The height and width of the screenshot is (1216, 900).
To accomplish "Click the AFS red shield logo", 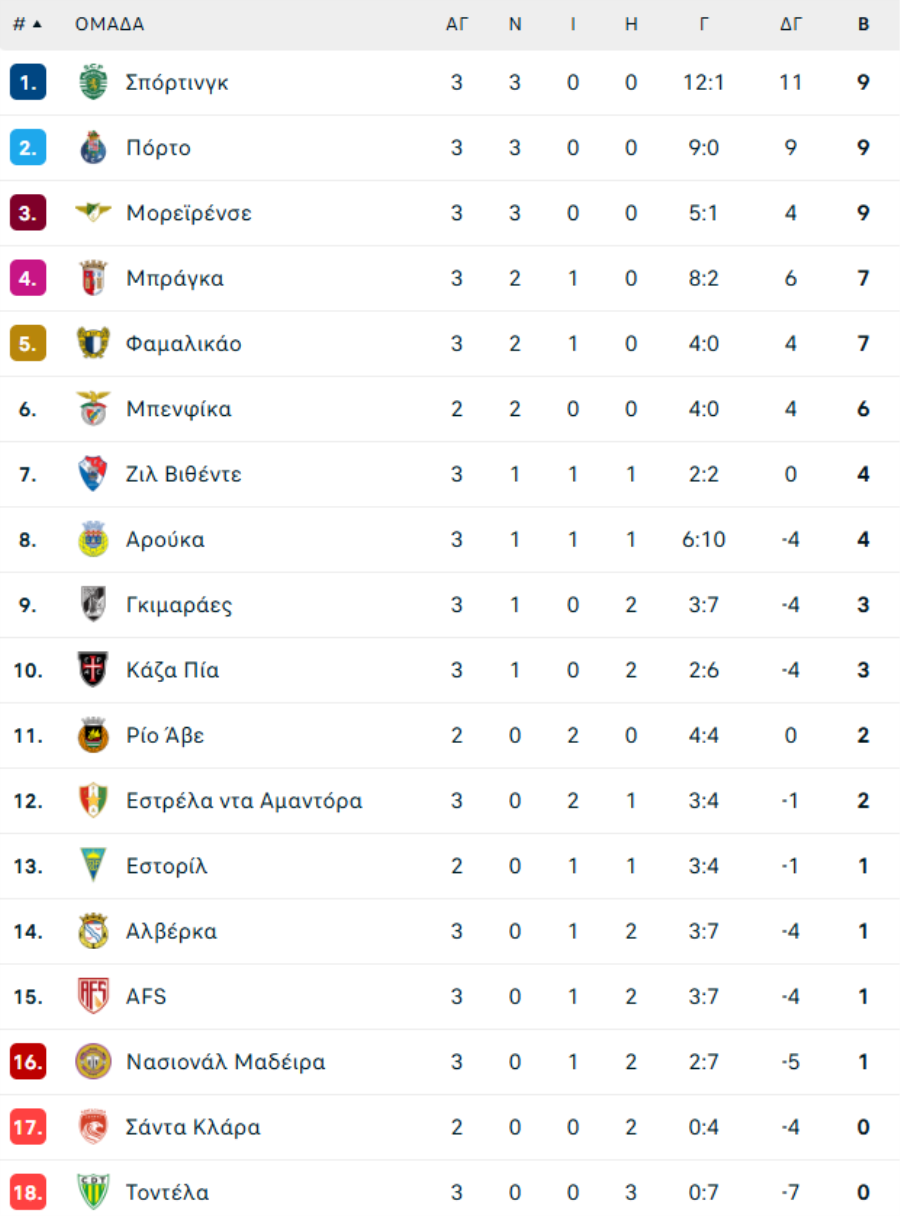I will (x=93, y=996).
